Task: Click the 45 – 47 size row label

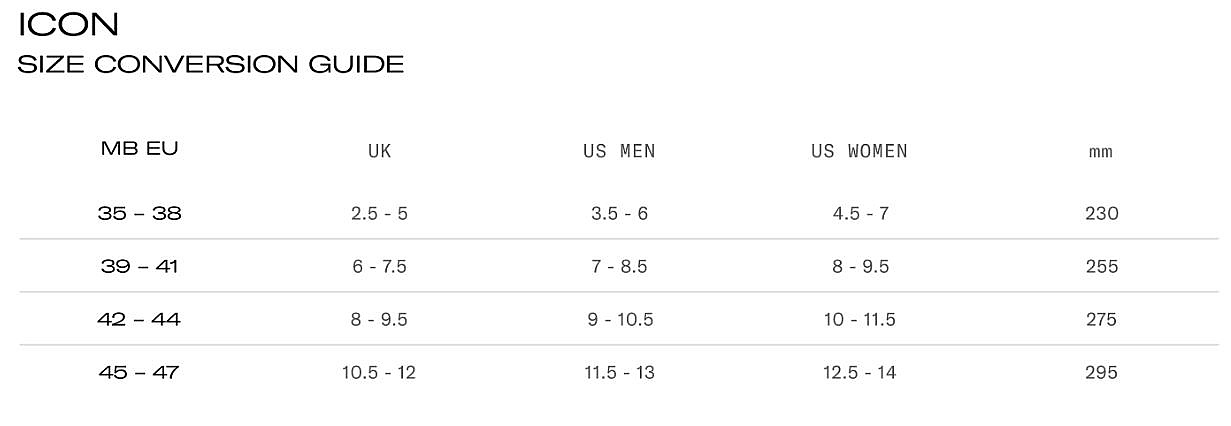Action: coord(140,373)
